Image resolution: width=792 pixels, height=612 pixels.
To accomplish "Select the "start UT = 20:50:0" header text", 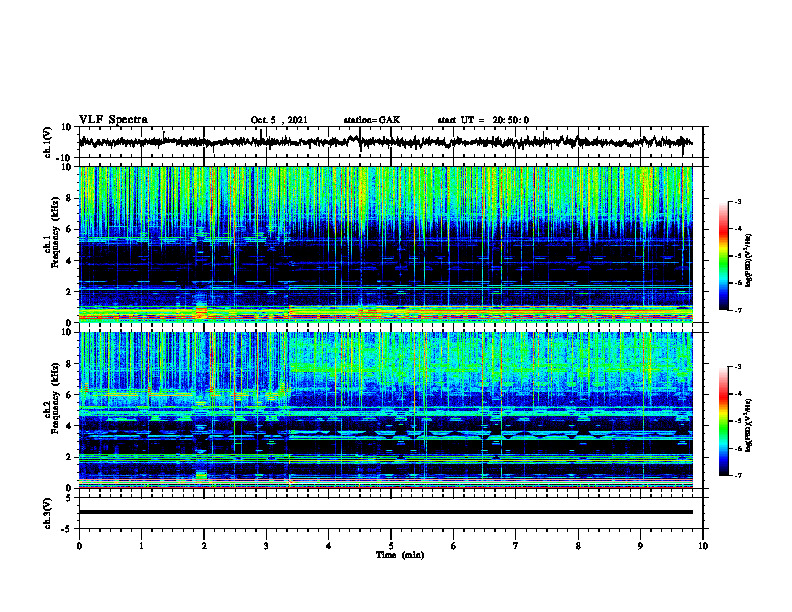I will [483, 120].
